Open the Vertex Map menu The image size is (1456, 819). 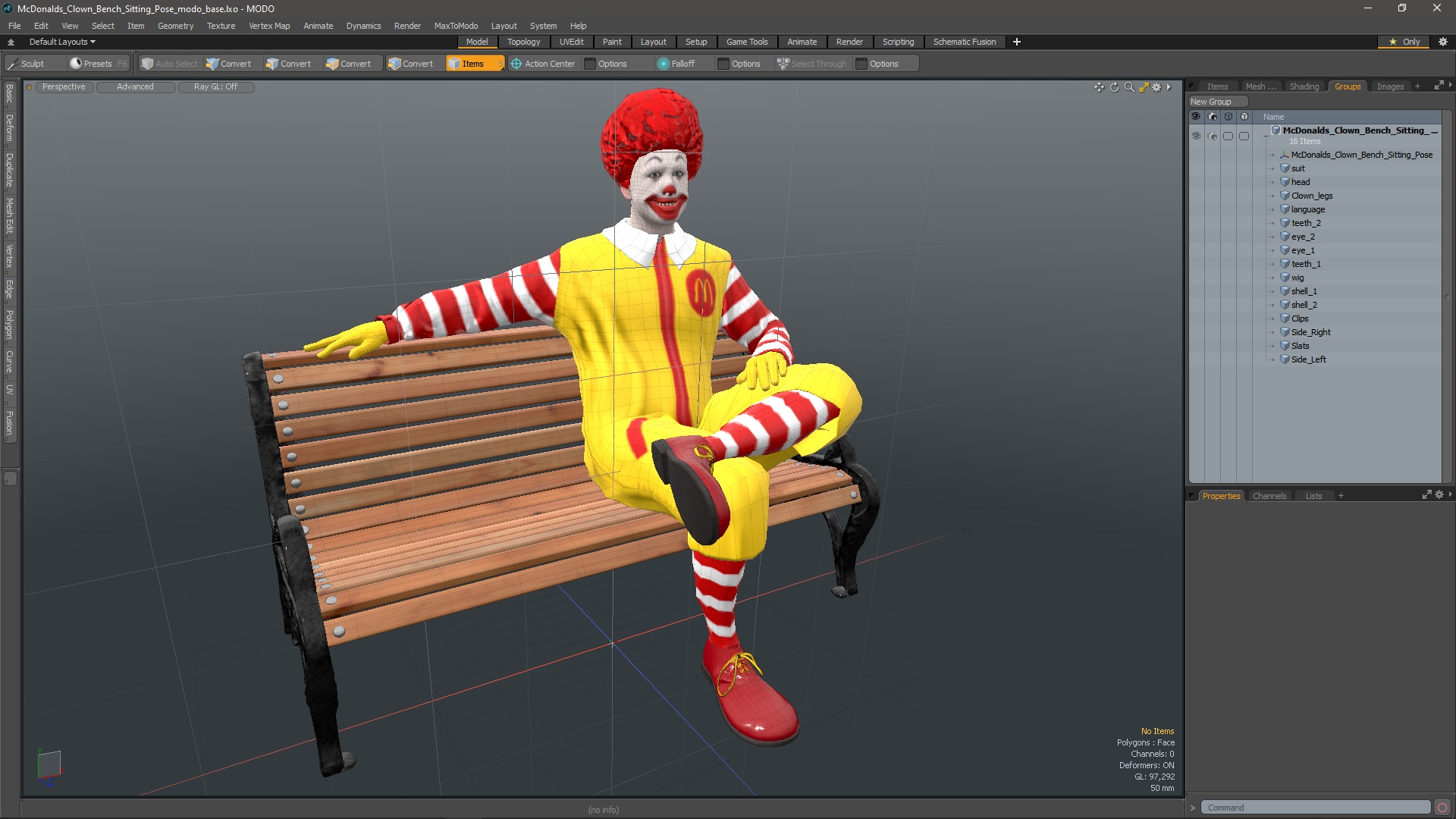pos(269,26)
